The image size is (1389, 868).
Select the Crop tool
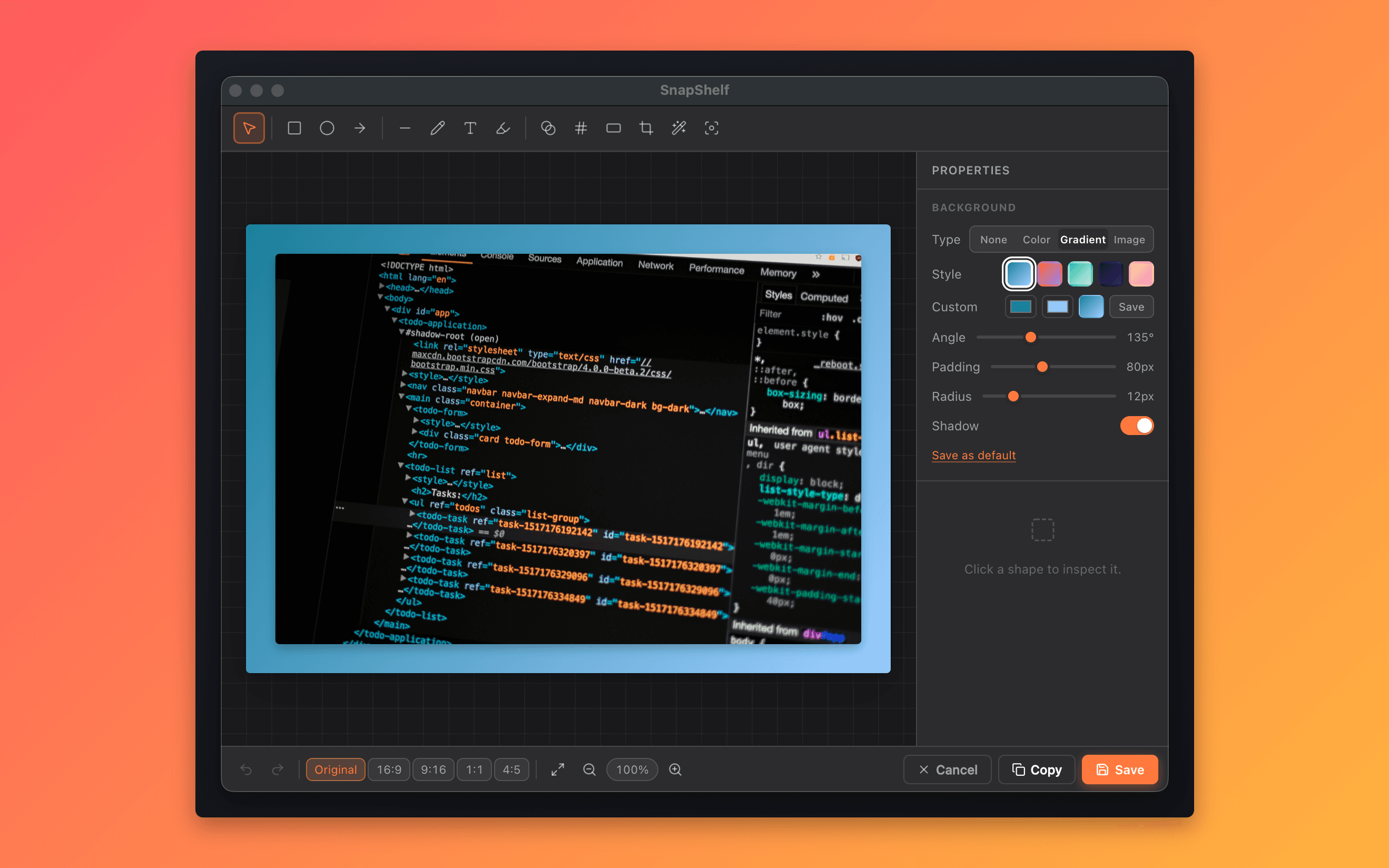point(646,128)
